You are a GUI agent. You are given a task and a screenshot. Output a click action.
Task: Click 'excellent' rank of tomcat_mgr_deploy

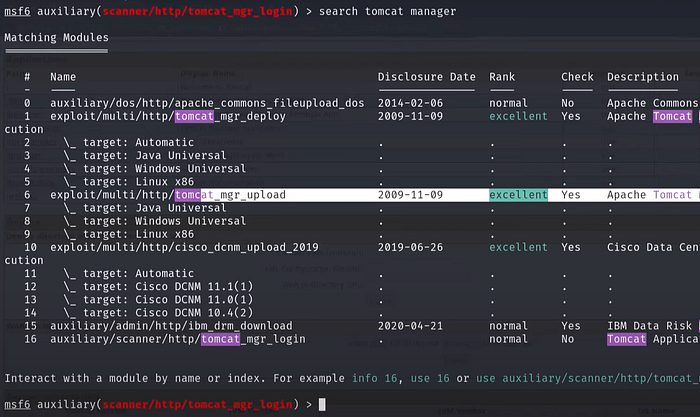coord(518,116)
